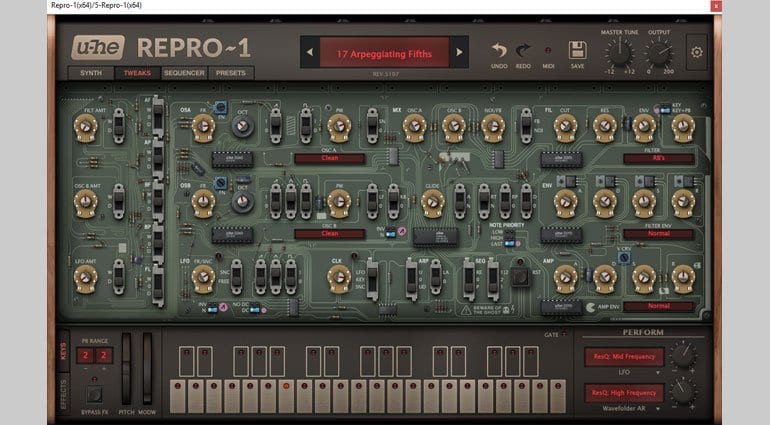Image resolution: width=770 pixels, height=425 pixels.
Task: Click the LFO AMT knob
Action: click(85, 278)
